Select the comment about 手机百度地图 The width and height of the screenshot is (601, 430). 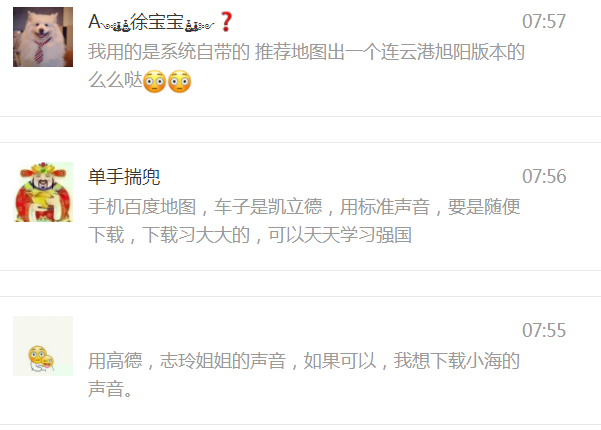coord(304,221)
